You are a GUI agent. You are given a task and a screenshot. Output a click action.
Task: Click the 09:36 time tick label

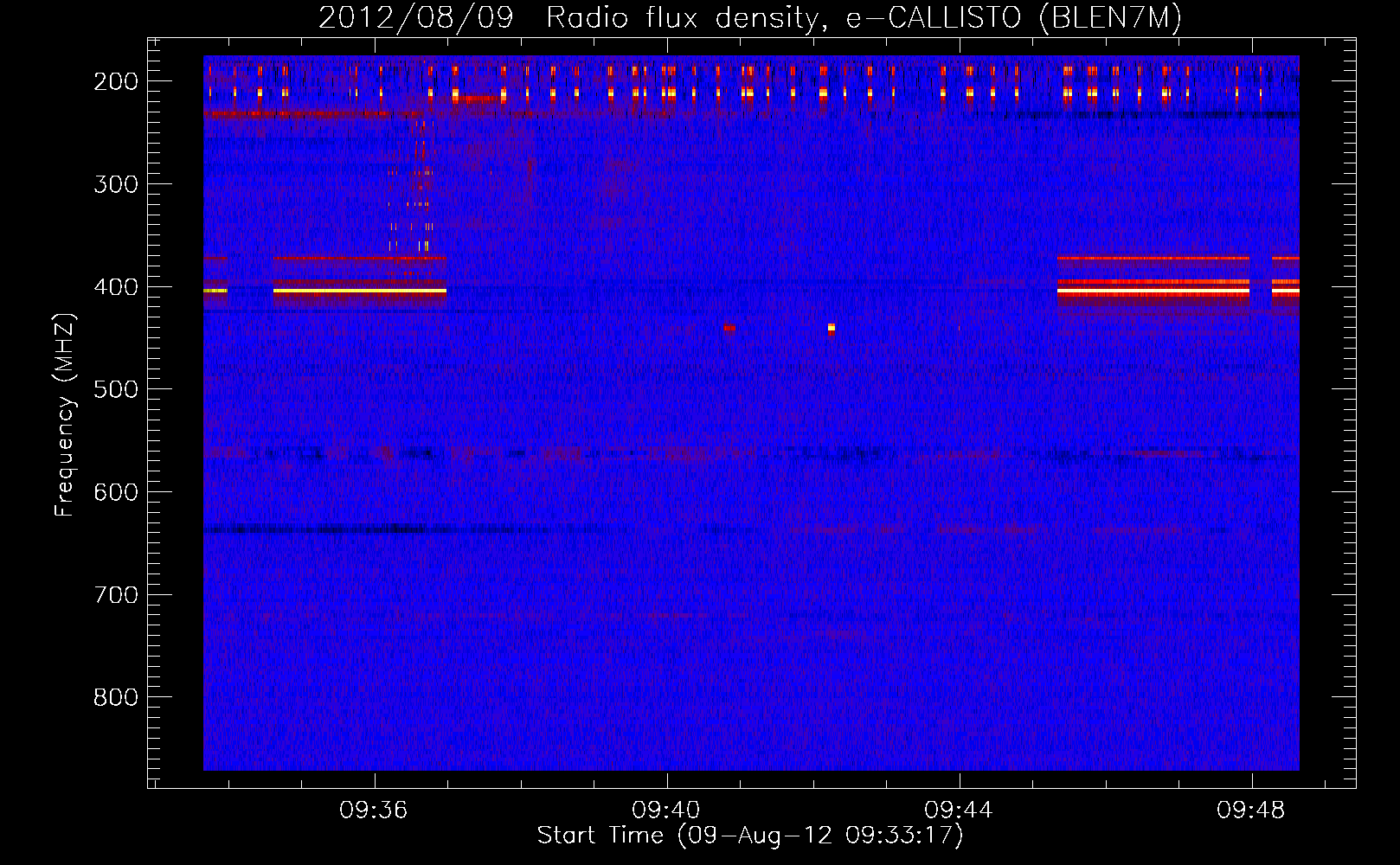coord(374,811)
